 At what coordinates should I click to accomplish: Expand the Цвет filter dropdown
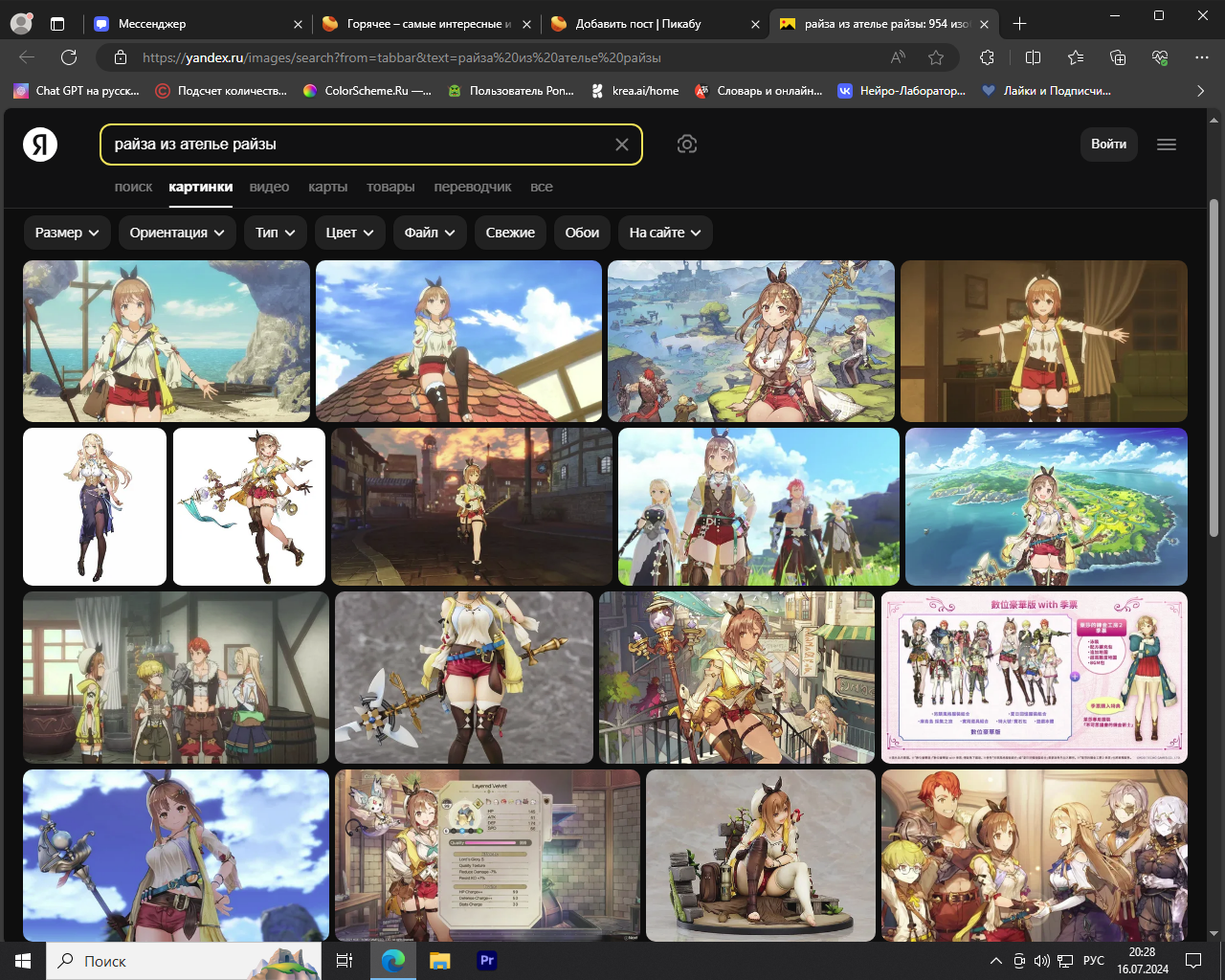coord(349,233)
